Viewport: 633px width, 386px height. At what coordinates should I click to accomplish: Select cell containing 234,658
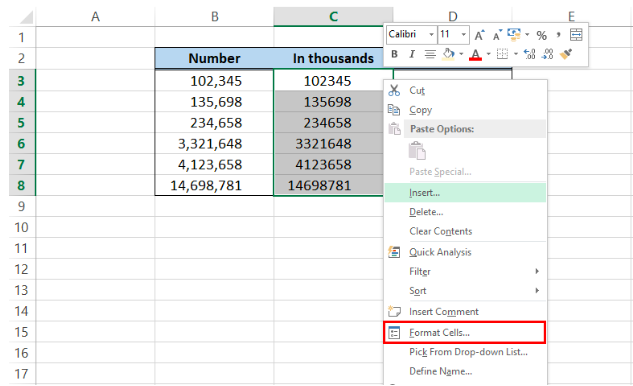(x=214, y=123)
